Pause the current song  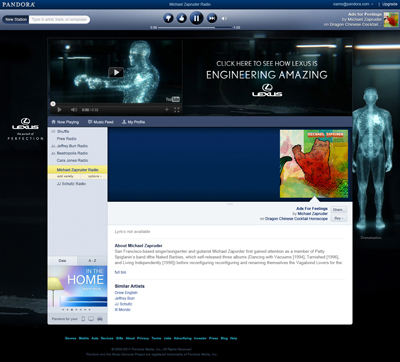point(197,18)
